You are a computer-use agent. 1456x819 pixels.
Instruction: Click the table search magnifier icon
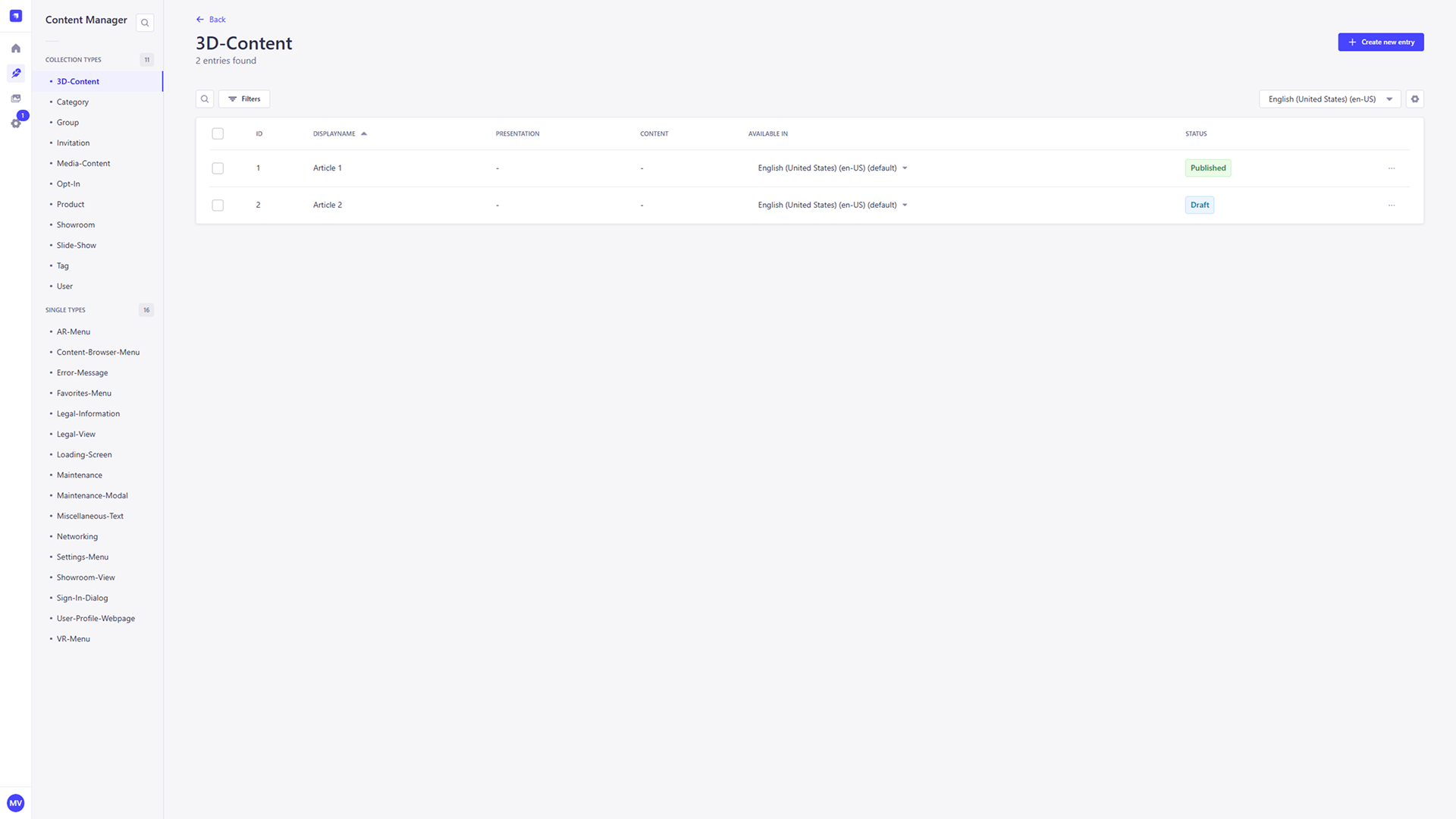205,99
